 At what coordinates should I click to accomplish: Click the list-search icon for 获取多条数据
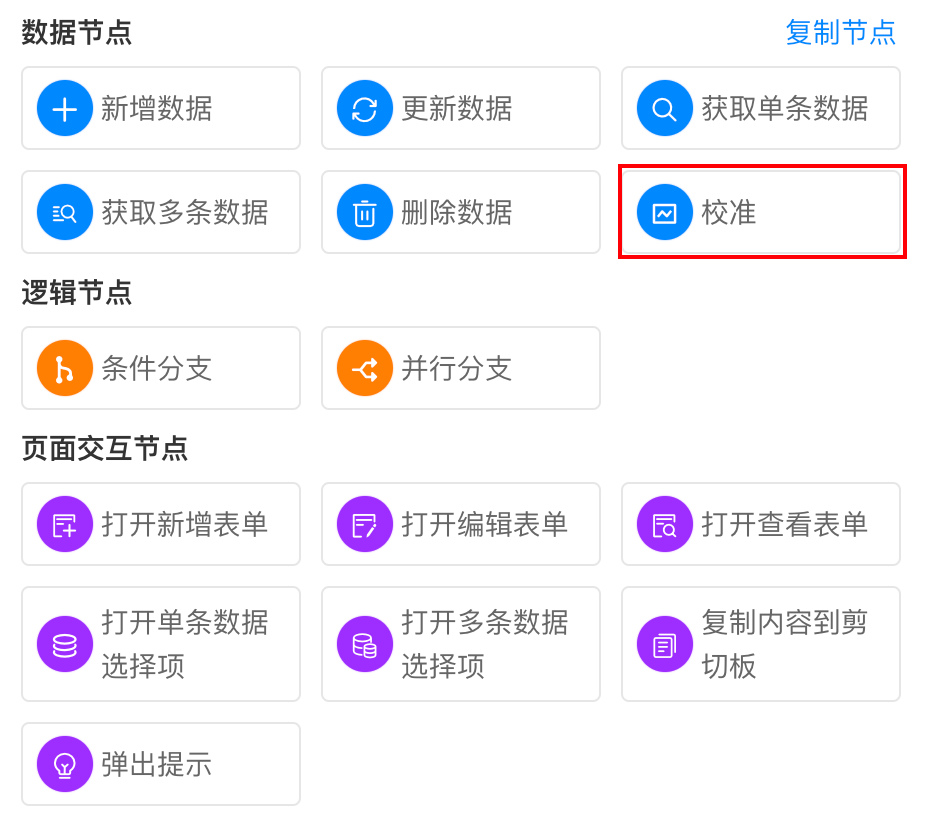pos(65,212)
